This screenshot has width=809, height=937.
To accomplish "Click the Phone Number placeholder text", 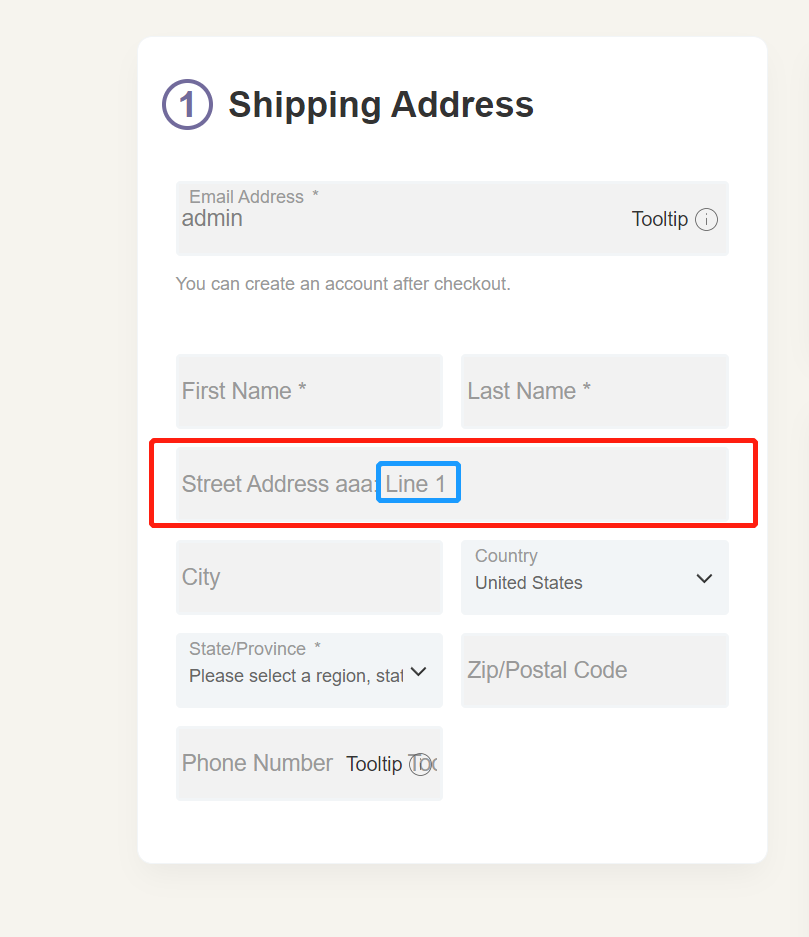I will click(257, 764).
